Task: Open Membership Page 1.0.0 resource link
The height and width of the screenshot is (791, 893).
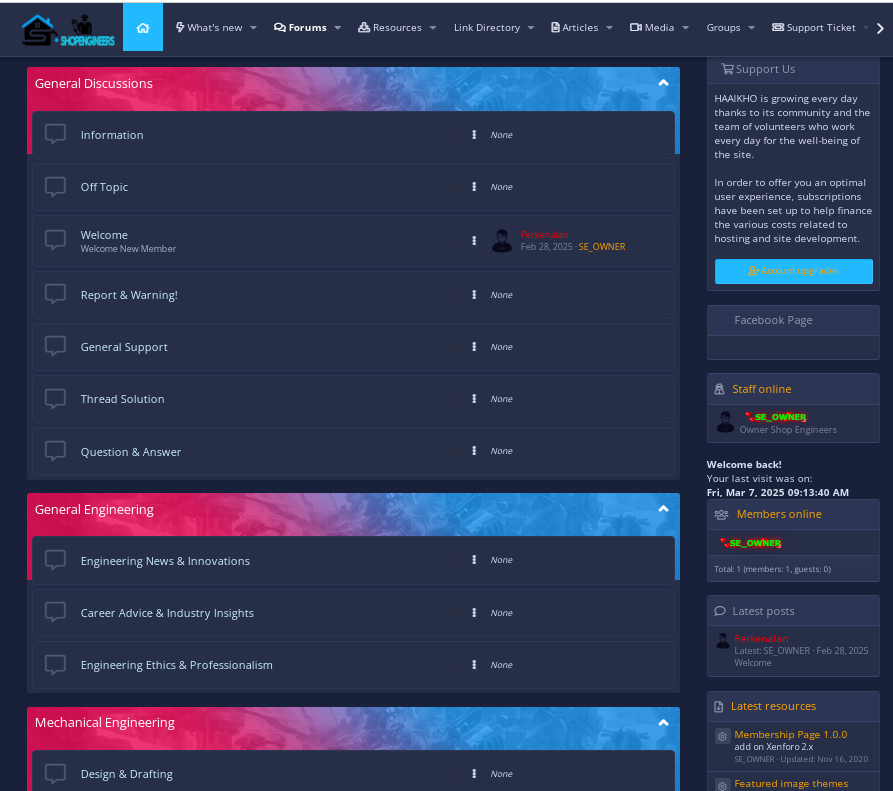Action: click(x=790, y=735)
